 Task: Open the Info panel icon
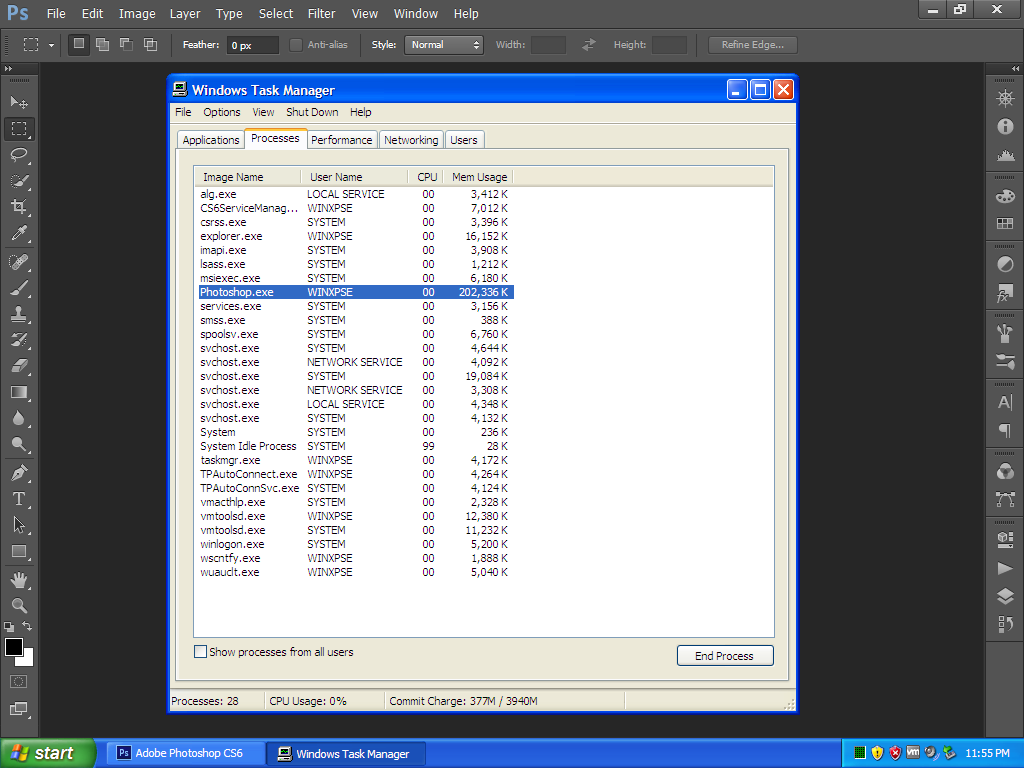click(x=1005, y=126)
